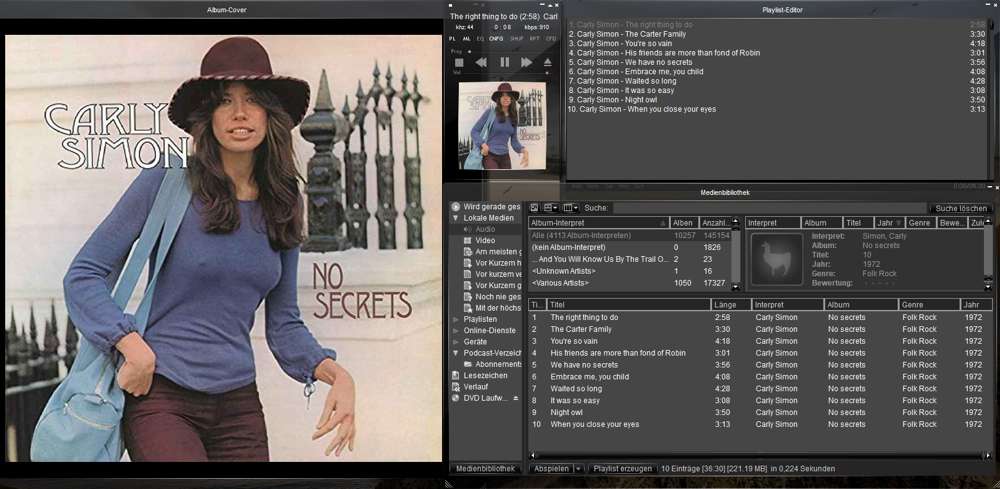The width and height of the screenshot is (1000, 489).
Task: Click the Suche löschen button
Action: (x=960, y=208)
